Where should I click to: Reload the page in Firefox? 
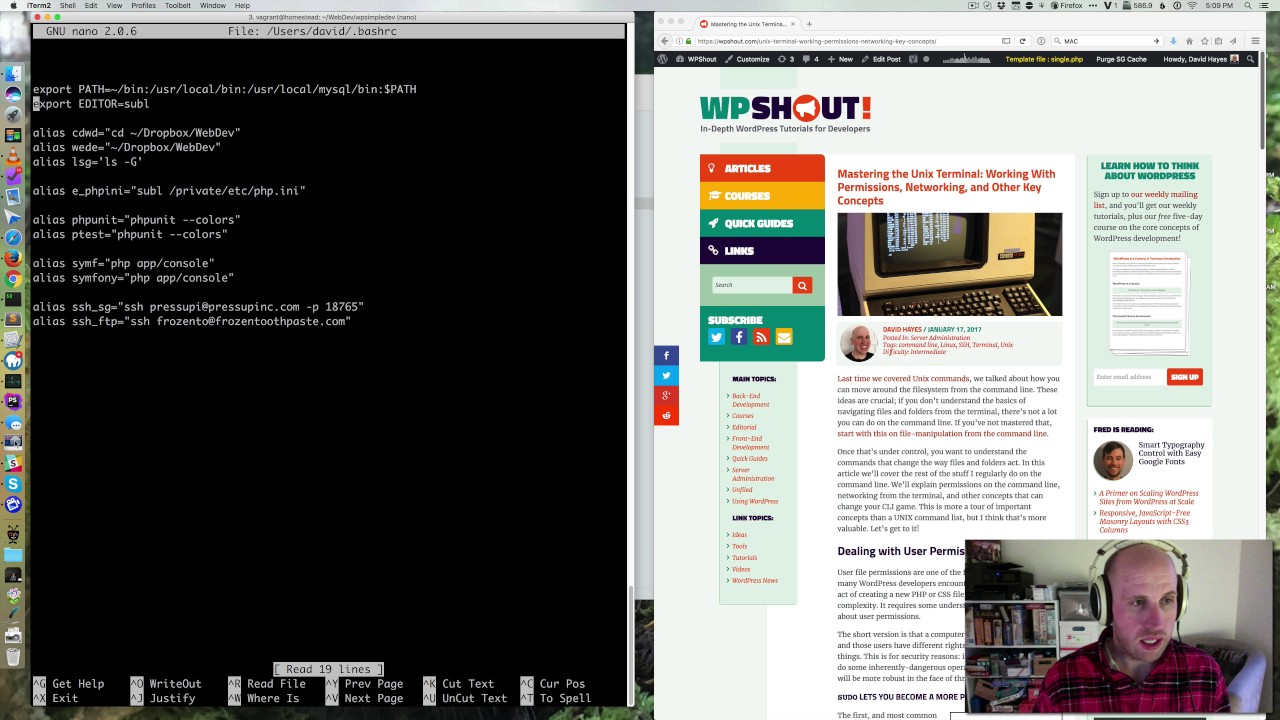[1022, 41]
